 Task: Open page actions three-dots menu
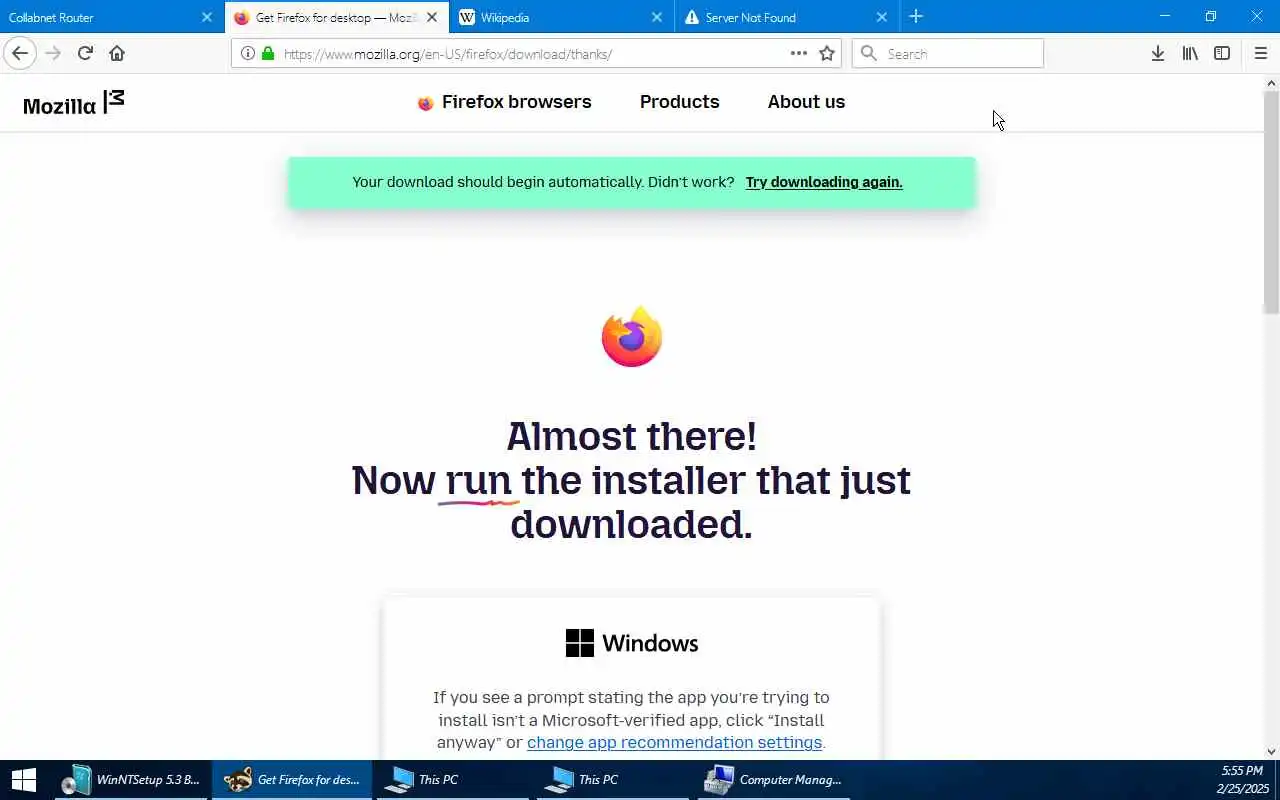tap(798, 53)
